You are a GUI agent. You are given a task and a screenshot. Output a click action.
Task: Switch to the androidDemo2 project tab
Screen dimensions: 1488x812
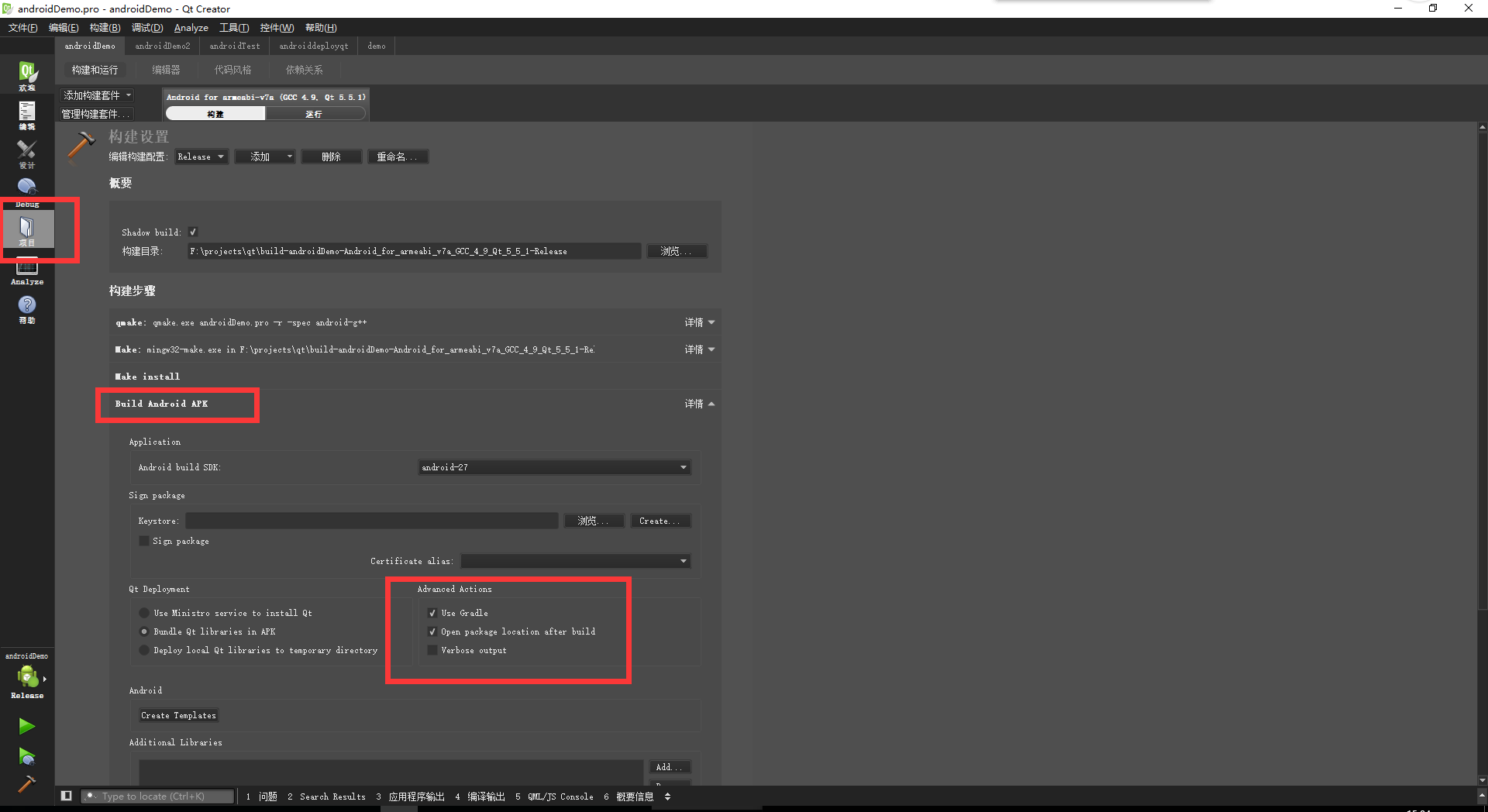pyautogui.click(x=163, y=46)
